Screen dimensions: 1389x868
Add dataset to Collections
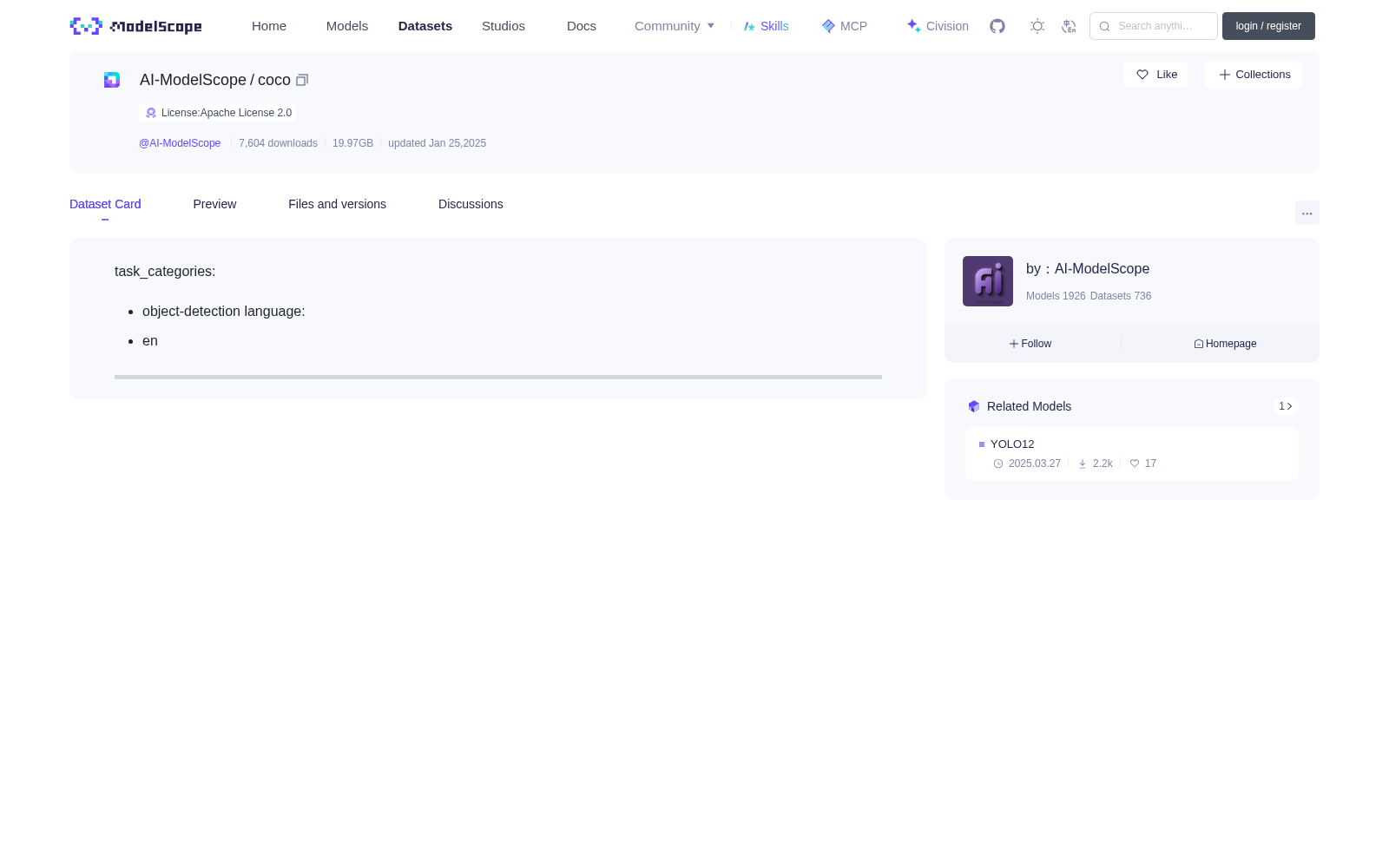pyautogui.click(x=1254, y=75)
